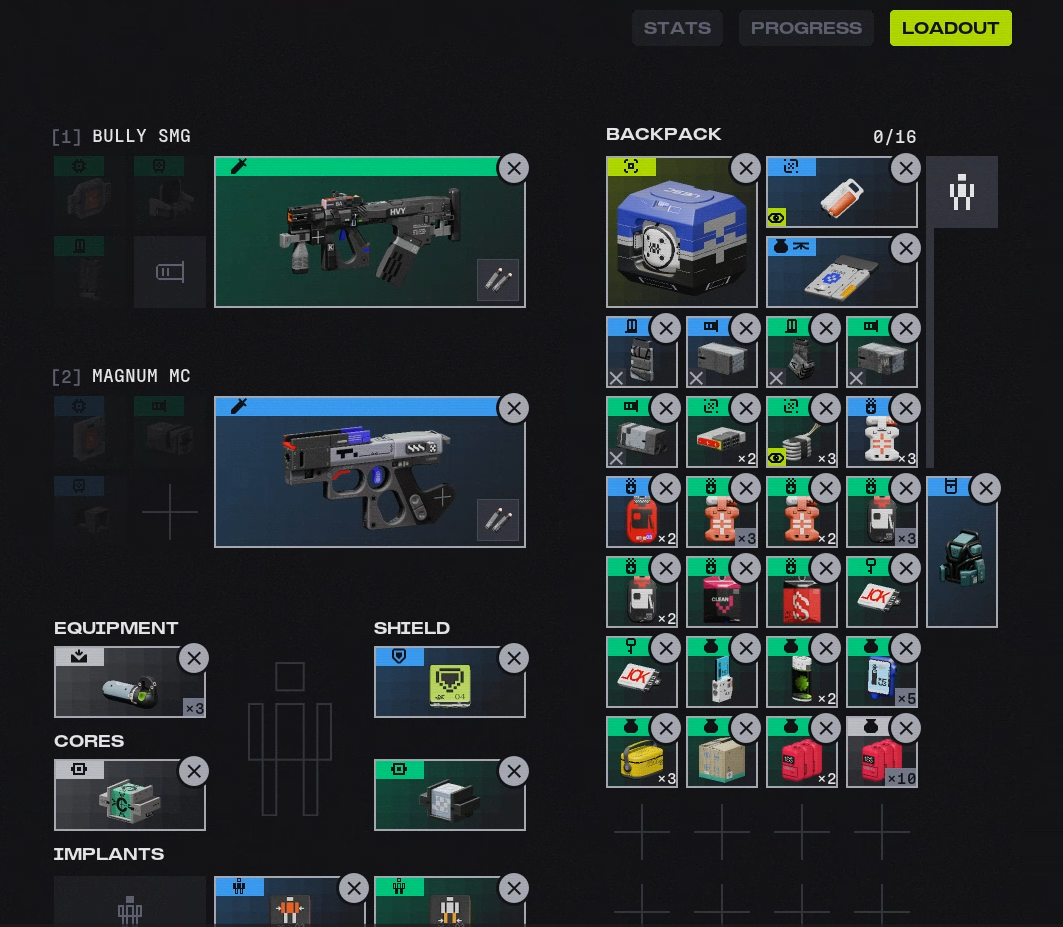Click the backpack vertical scrollbar
1063x927 pixels.
[x=930, y=350]
